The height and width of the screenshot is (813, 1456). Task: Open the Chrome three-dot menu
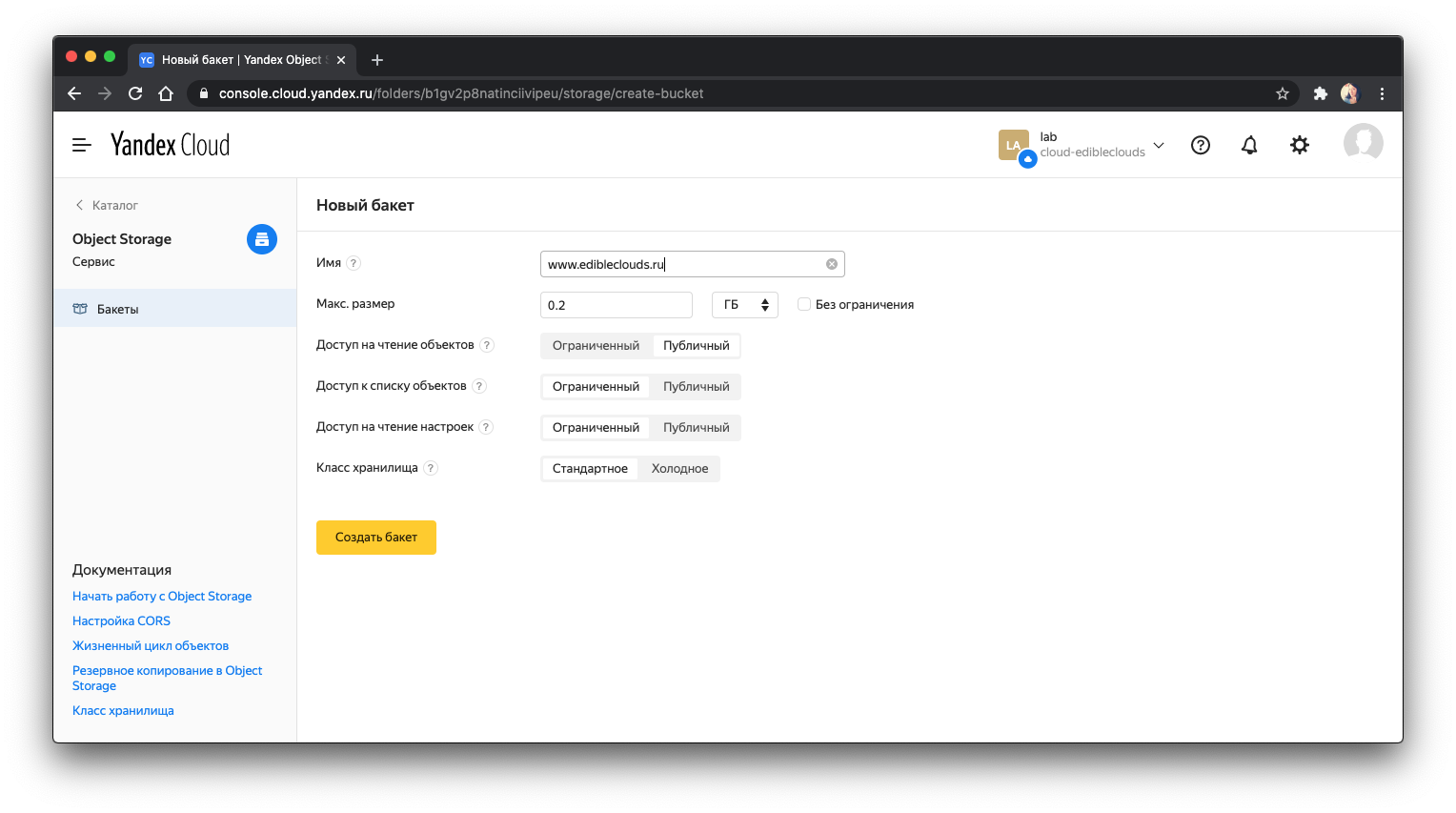coord(1382,93)
